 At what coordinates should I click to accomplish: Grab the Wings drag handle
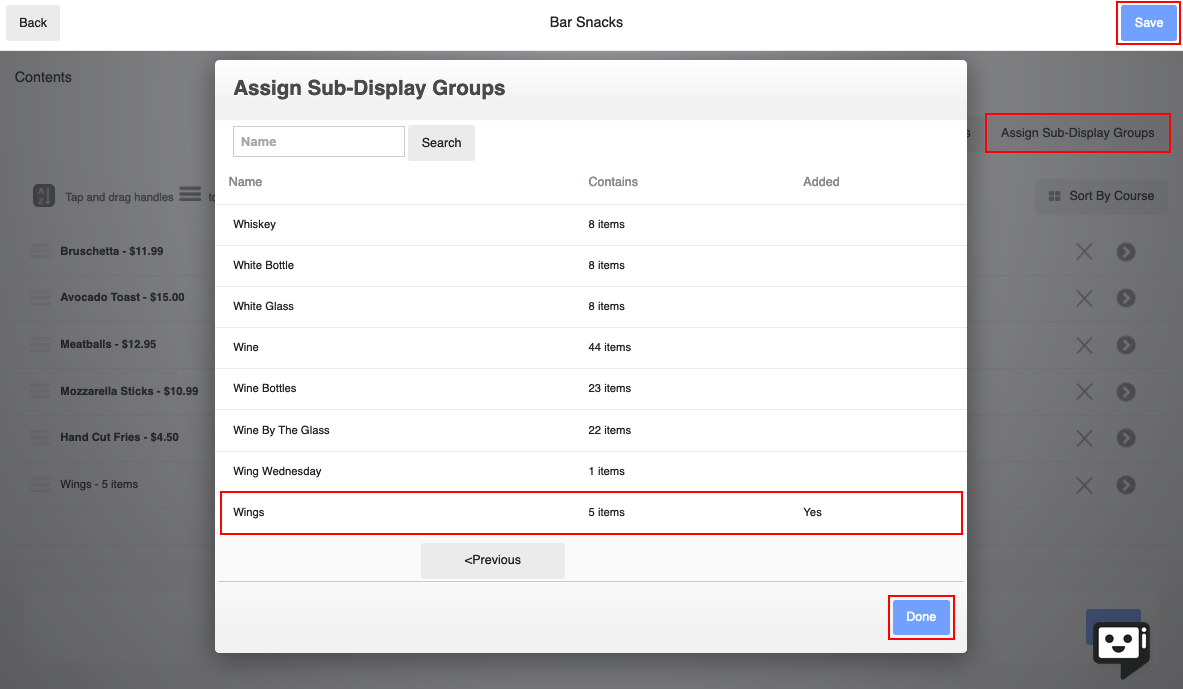click(40, 484)
